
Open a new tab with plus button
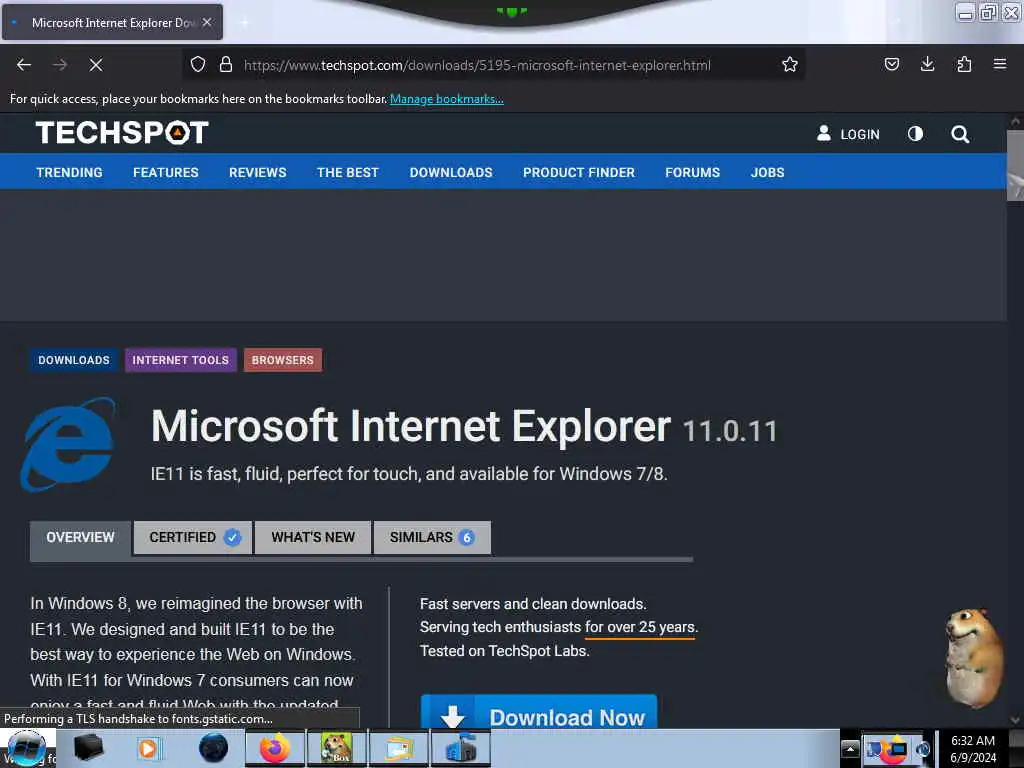coord(244,22)
